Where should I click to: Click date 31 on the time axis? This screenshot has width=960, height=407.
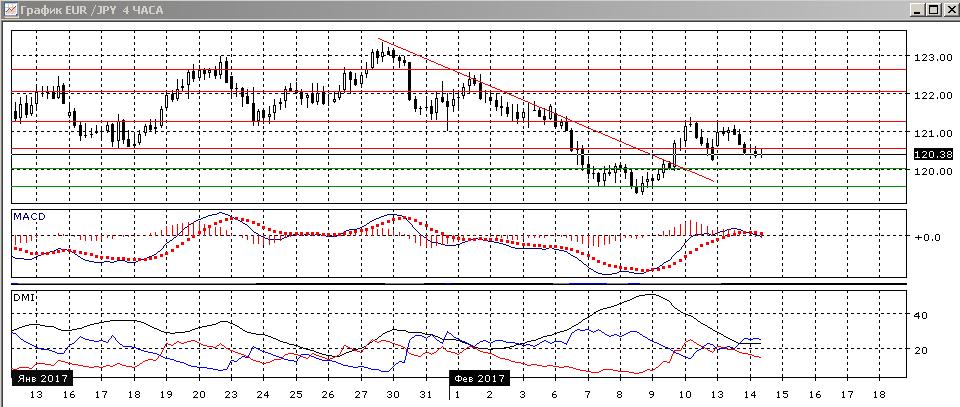click(x=426, y=395)
